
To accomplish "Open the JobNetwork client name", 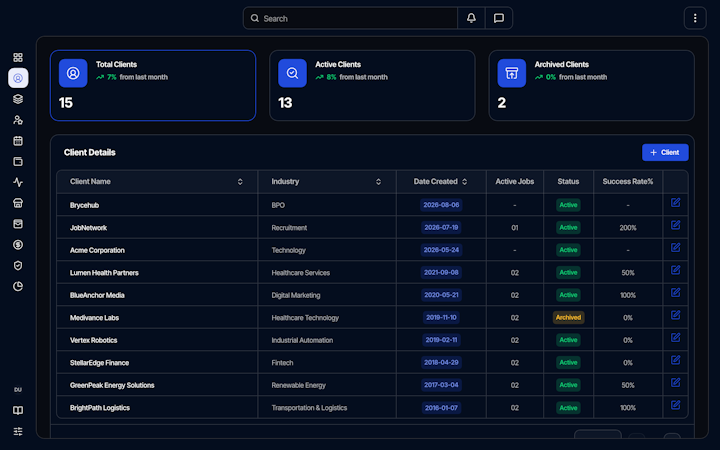I will (x=88, y=228).
